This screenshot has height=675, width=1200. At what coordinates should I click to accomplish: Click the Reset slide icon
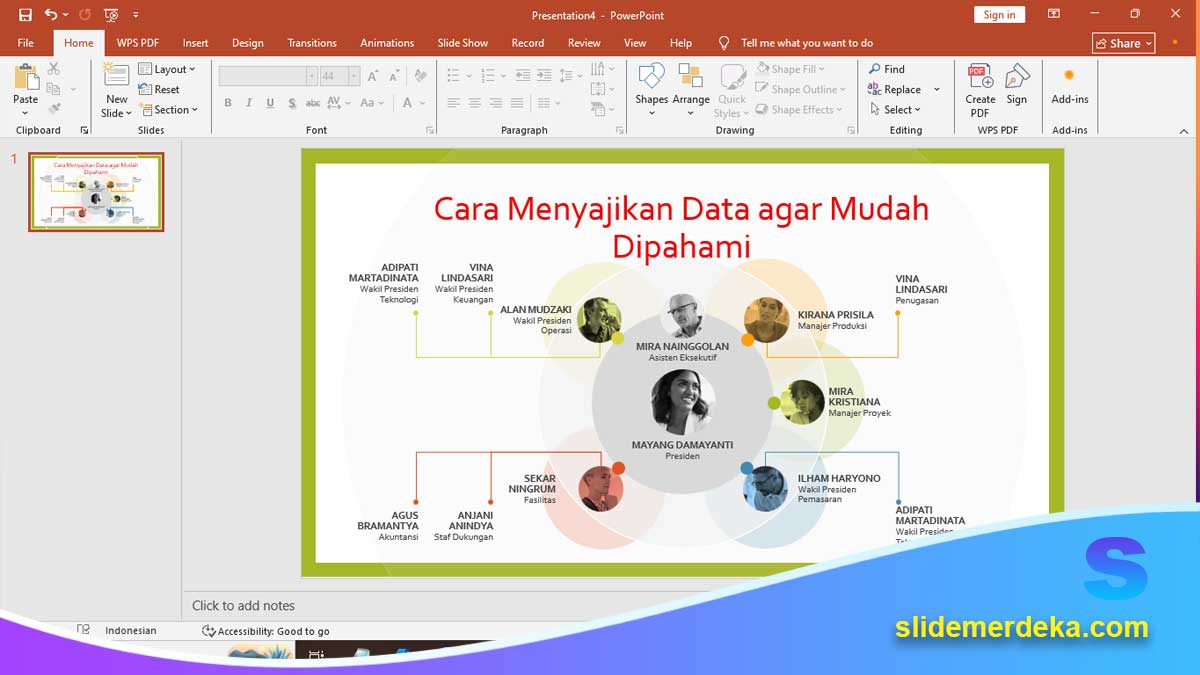point(146,89)
